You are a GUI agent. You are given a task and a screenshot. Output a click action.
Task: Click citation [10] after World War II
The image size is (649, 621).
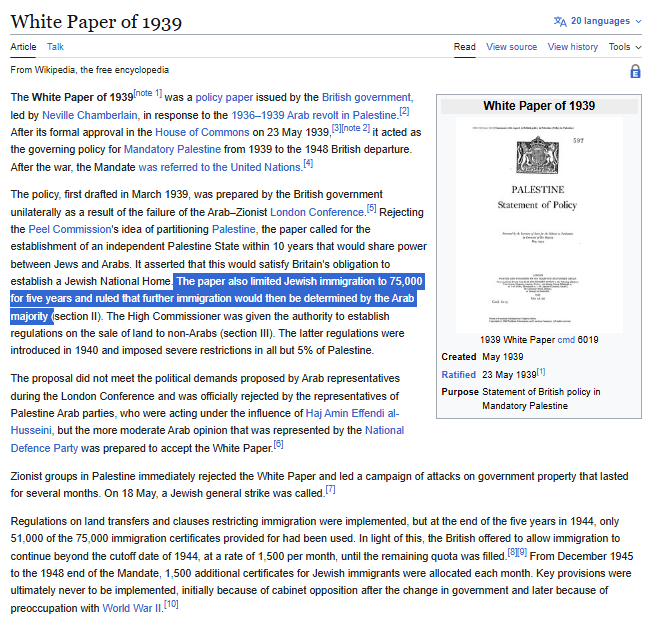(x=171, y=604)
